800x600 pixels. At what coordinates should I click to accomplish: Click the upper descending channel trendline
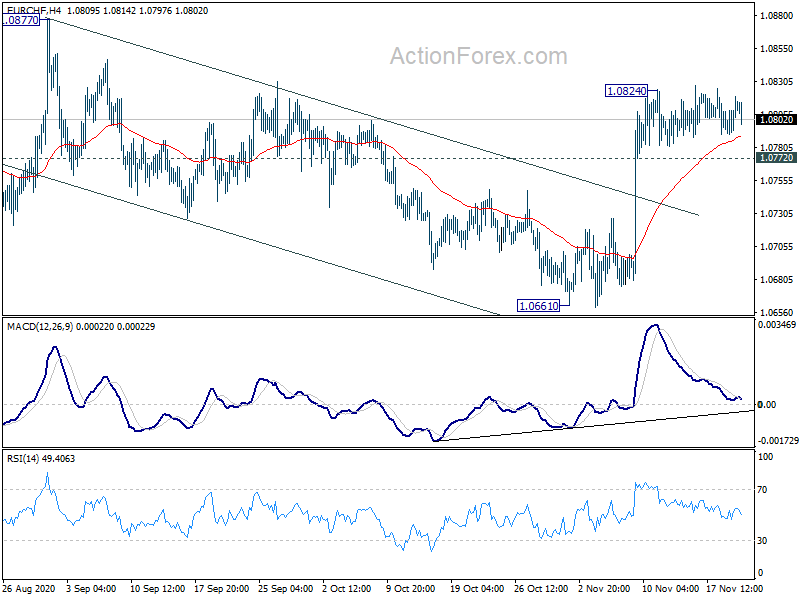(374, 117)
